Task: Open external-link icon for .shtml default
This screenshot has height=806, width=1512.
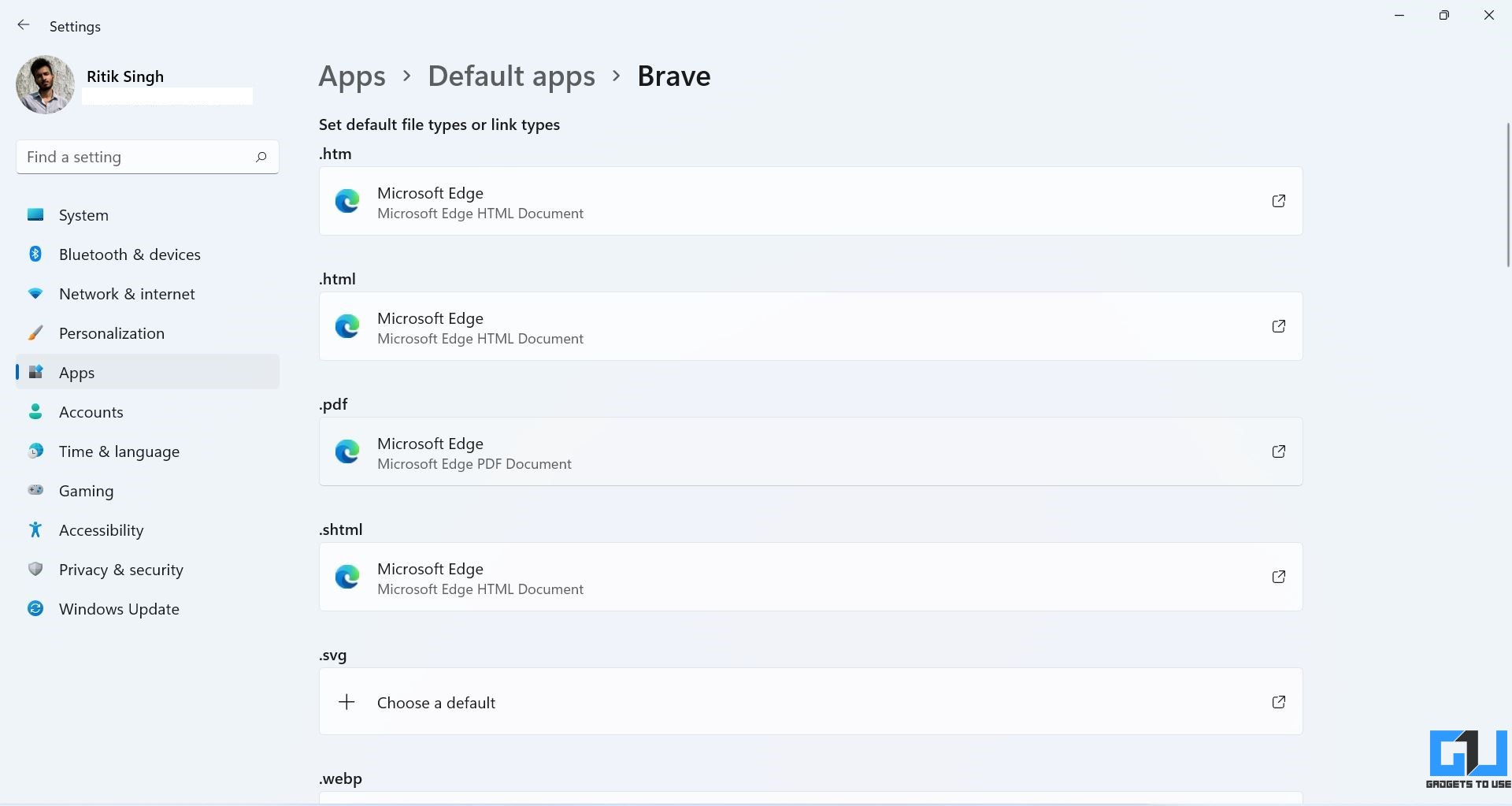Action: [x=1279, y=577]
